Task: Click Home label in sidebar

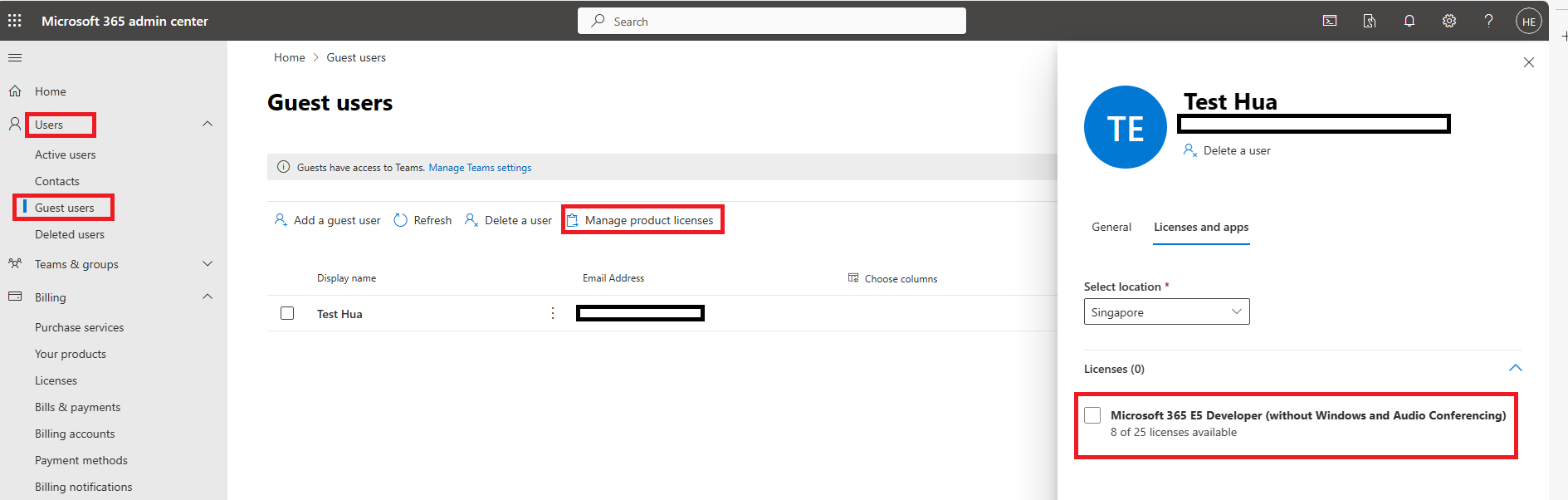Action: coord(51,91)
